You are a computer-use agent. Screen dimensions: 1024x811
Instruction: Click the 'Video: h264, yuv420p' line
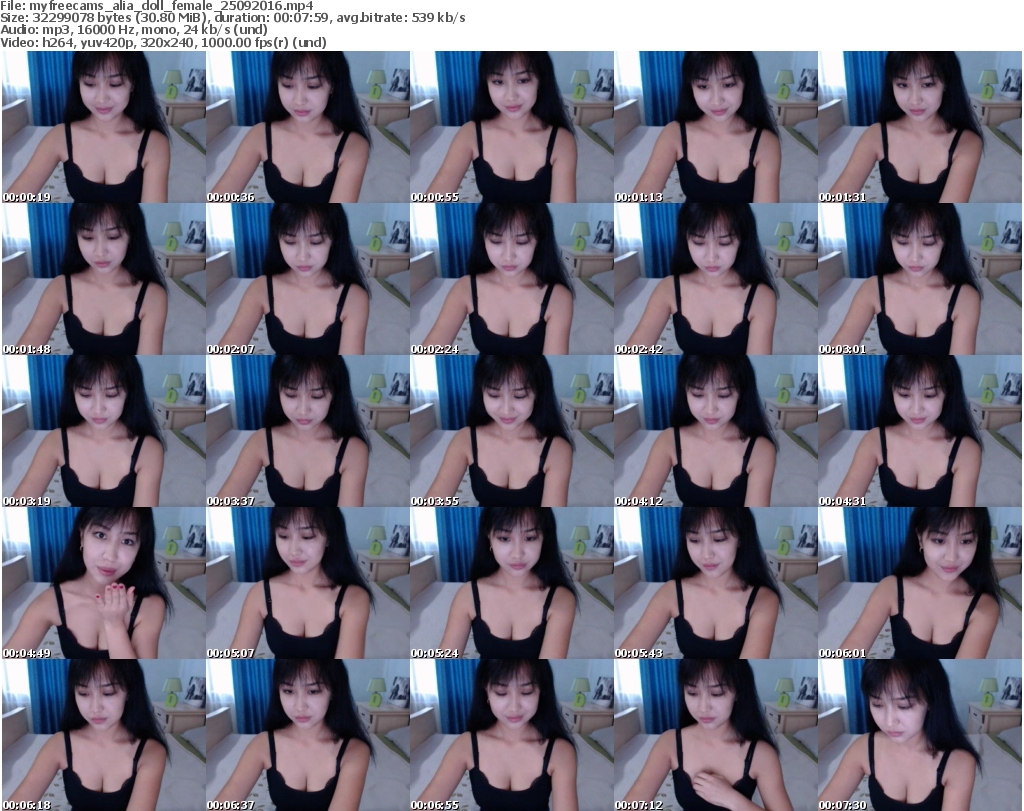tap(163, 42)
